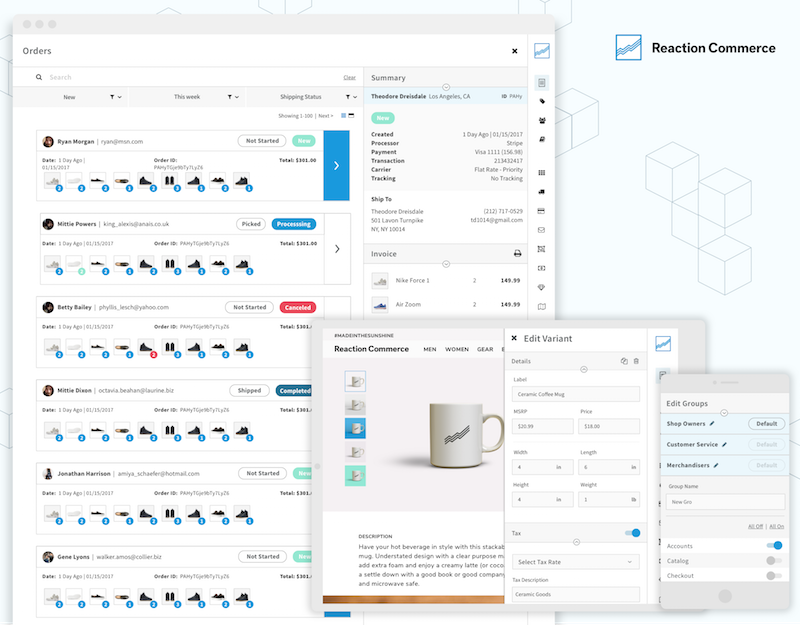Click pencil icon next to Shop Owners
Viewport: 800px width, 625px height.
point(713,424)
